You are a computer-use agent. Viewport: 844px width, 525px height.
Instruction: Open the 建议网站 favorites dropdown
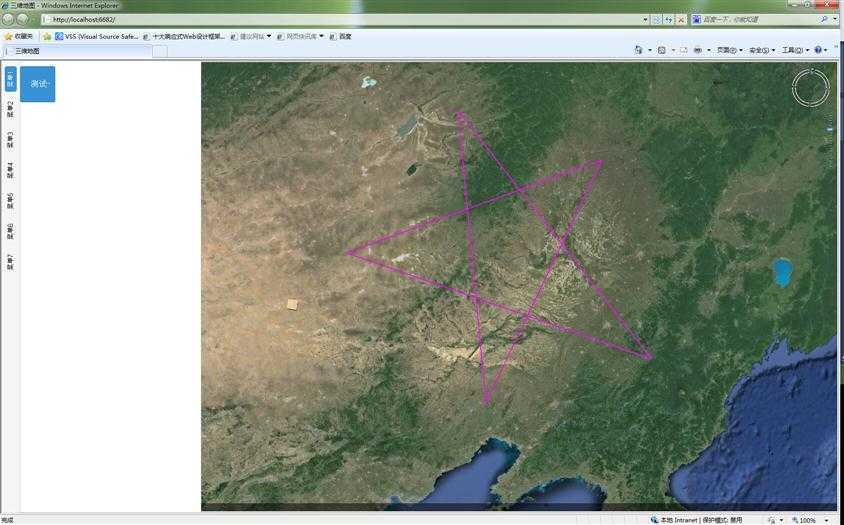(x=251, y=37)
